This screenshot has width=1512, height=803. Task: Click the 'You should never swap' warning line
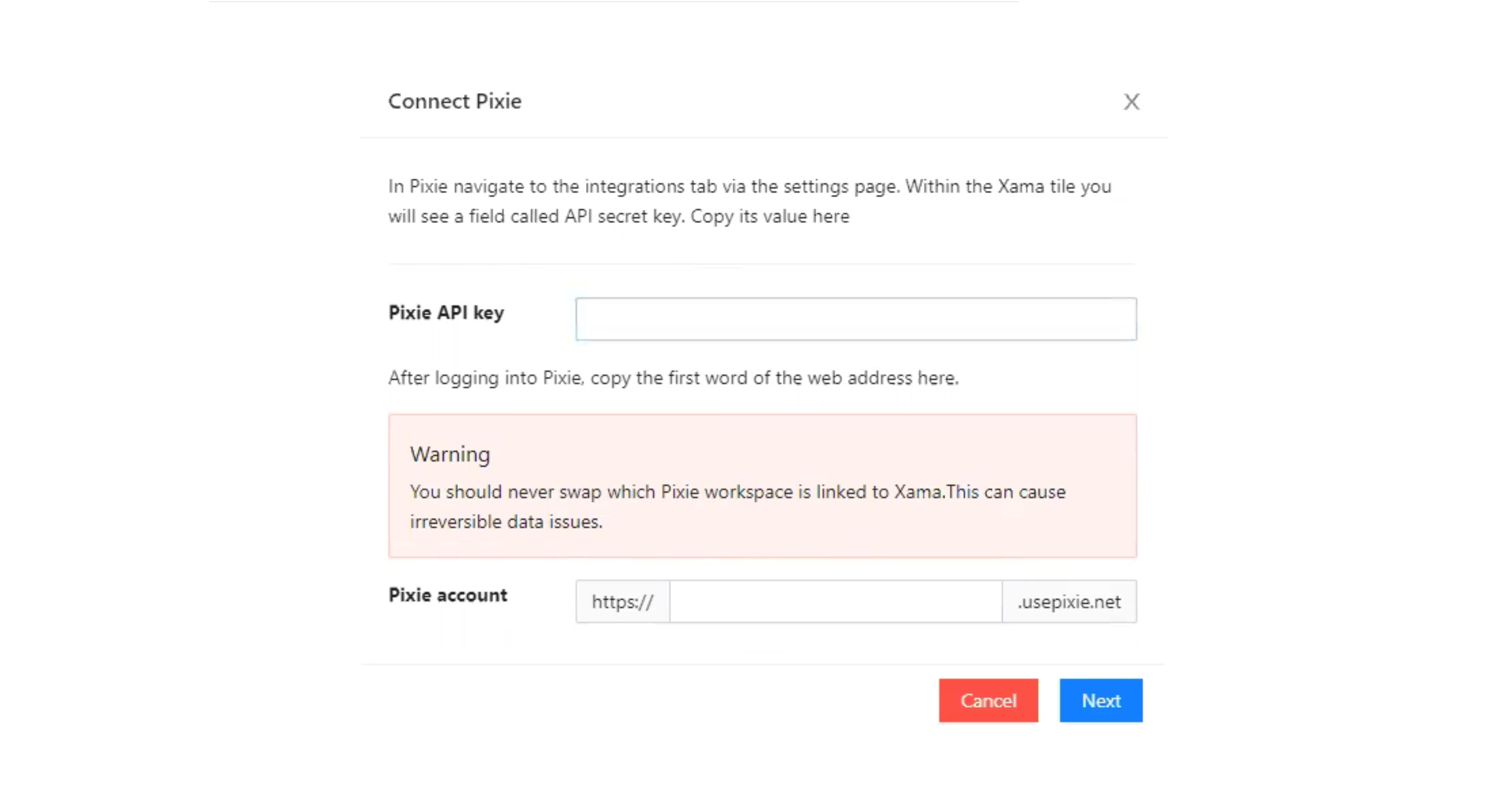(737, 492)
